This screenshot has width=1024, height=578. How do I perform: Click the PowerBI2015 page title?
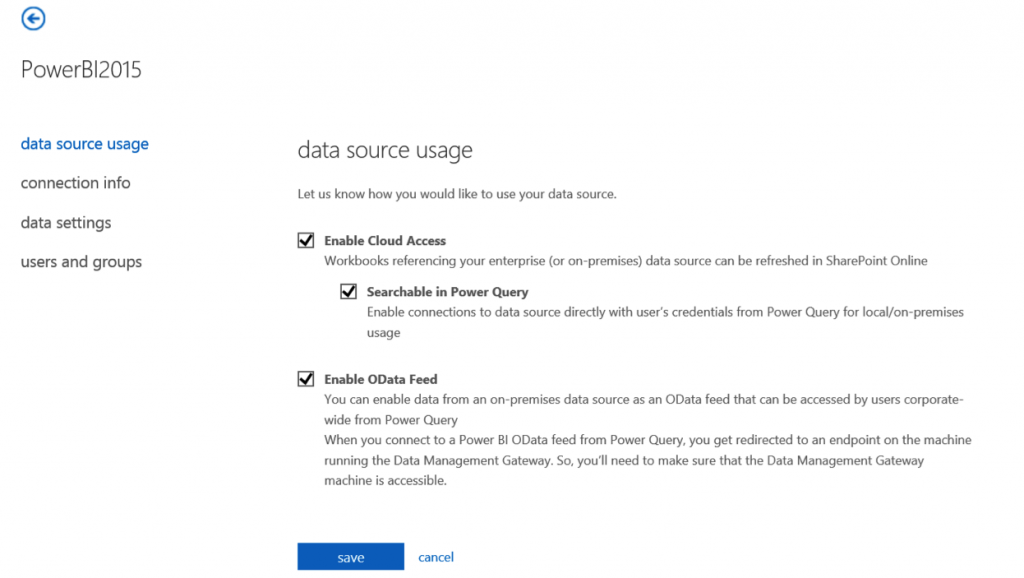click(81, 70)
